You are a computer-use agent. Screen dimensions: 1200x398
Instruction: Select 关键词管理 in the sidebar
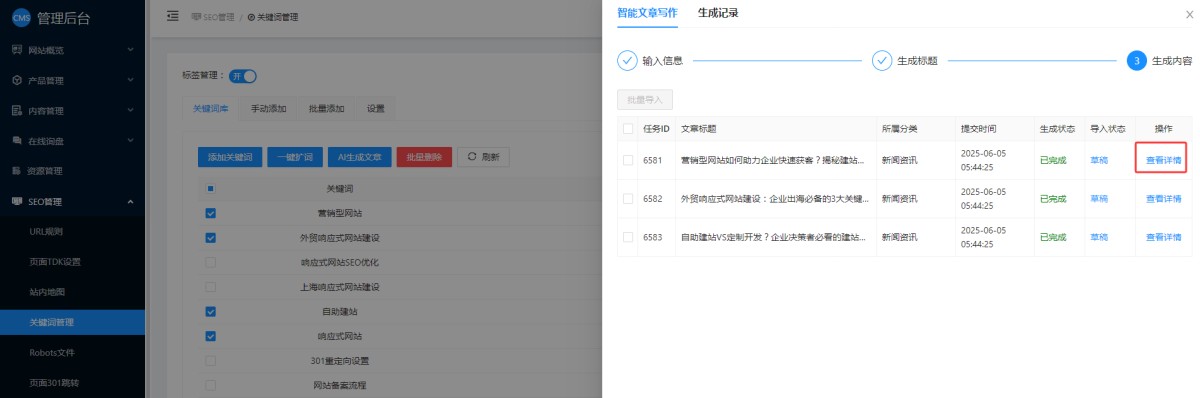pos(72,322)
